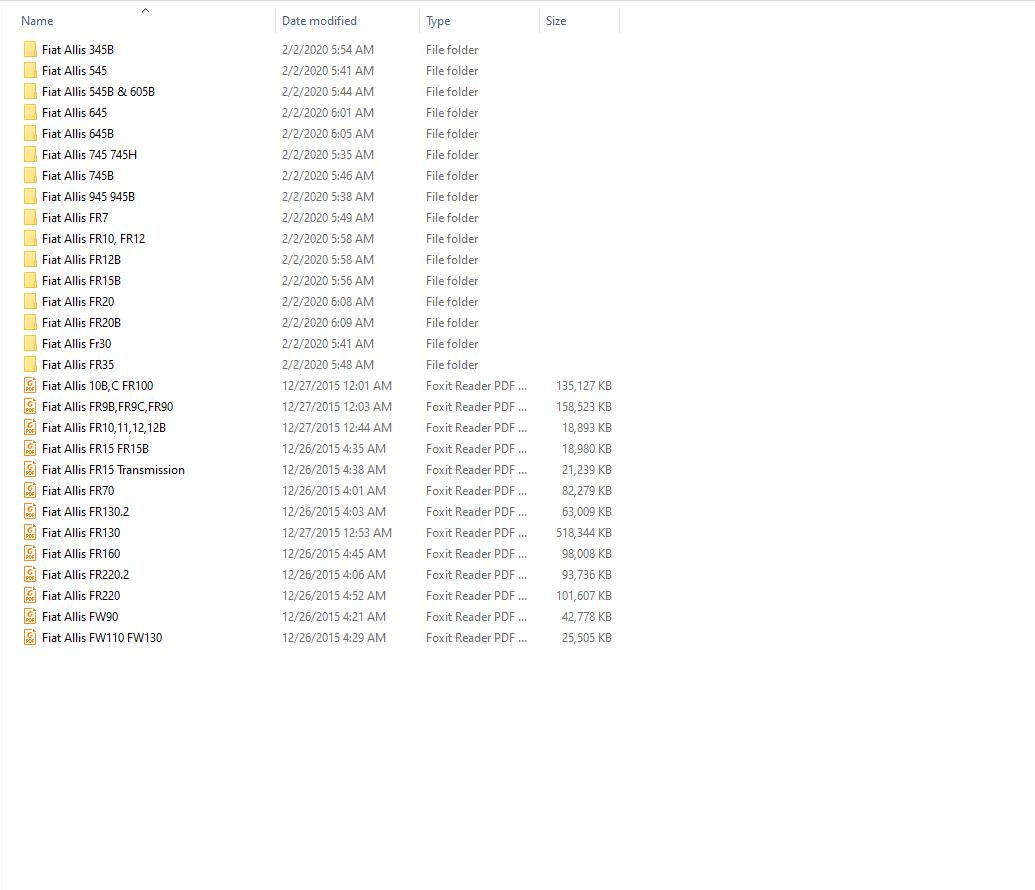Image resolution: width=1035 pixels, height=890 pixels.
Task: Select the Fiat Allis FW90 PDF icon
Action: click(x=30, y=617)
